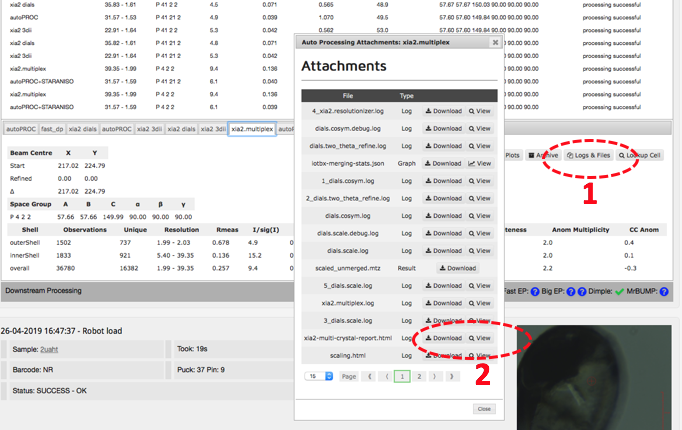The image size is (682, 430).
Task: Click the Lookup Cell button
Action: (x=642, y=156)
